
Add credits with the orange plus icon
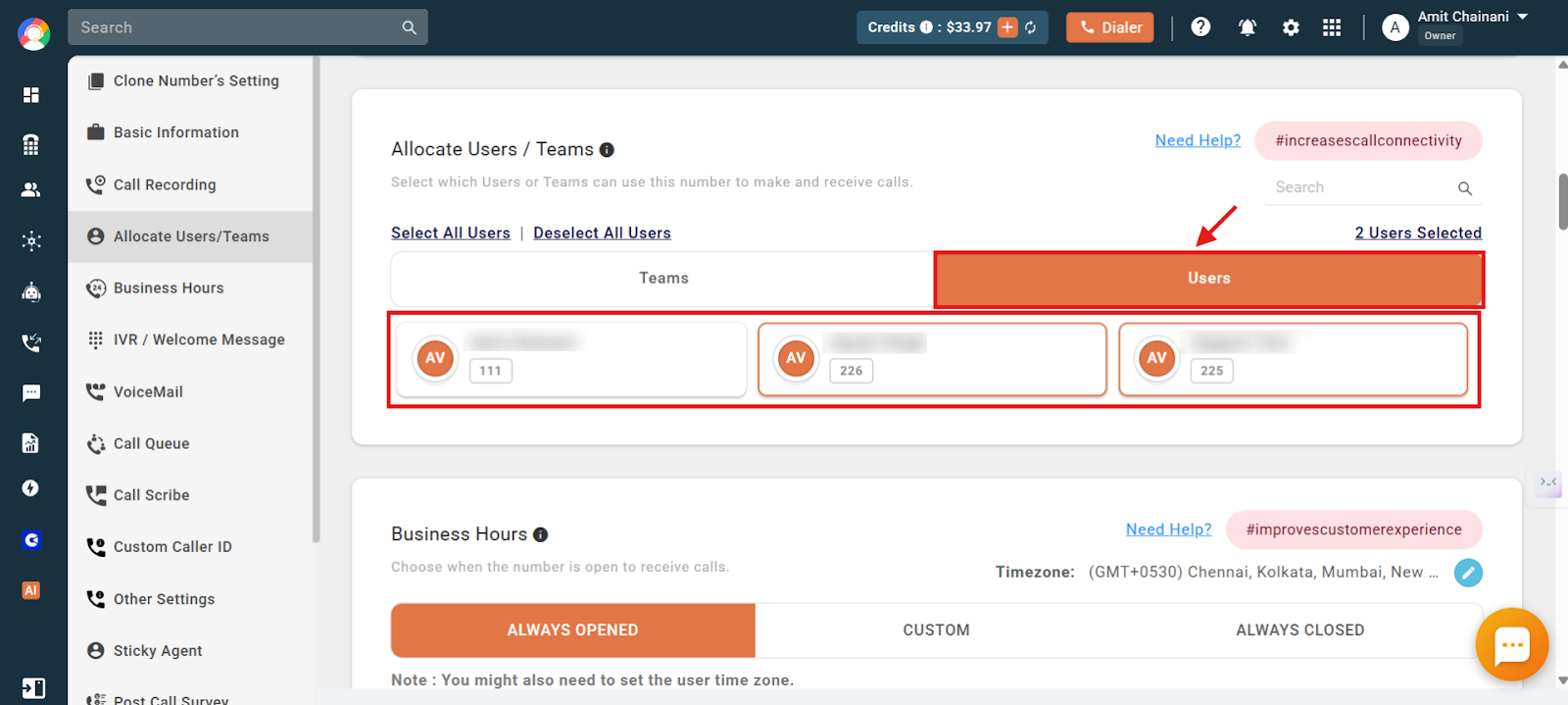[1007, 27]
